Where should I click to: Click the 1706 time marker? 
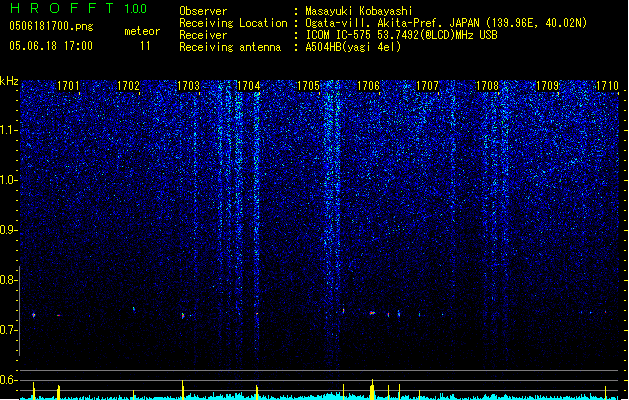pyautogui.click(x=368, y=86)
